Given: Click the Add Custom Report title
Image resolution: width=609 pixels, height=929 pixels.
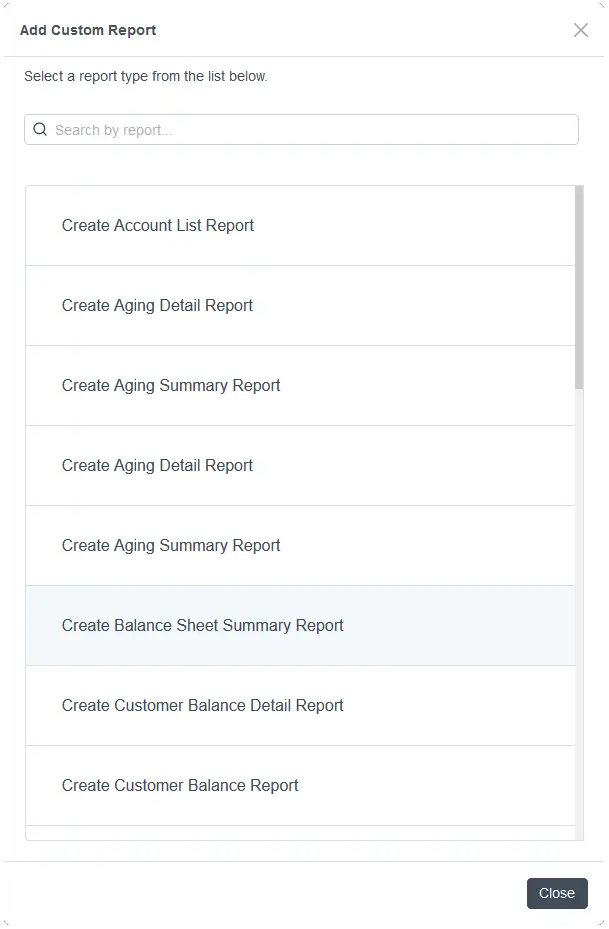Looking at the screenshot, I should (88, 30).
